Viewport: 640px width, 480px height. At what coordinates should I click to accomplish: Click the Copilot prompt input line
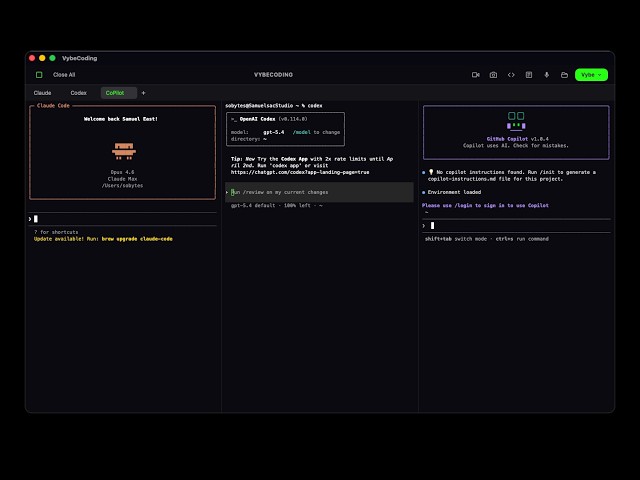coord(516,226)
